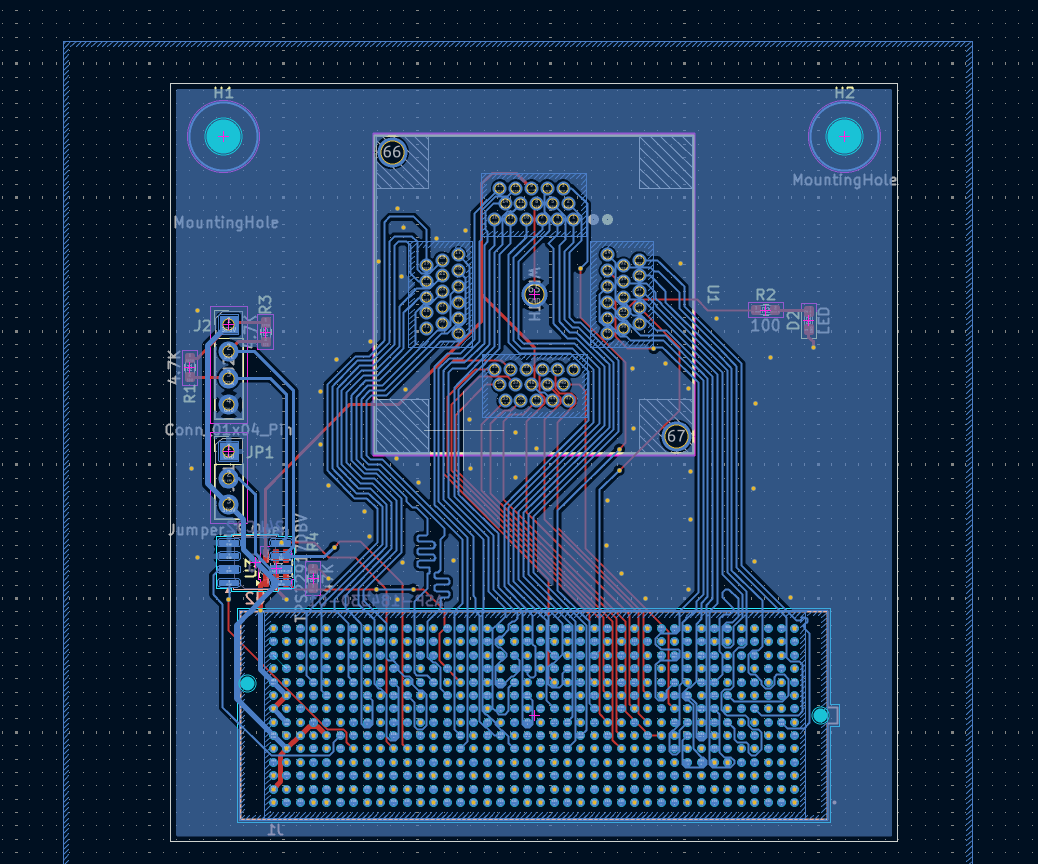Image resolution: width=1038 pixels, height=864 pixels.
Task: Click the U1 reference label
Action: coord(713,295)
